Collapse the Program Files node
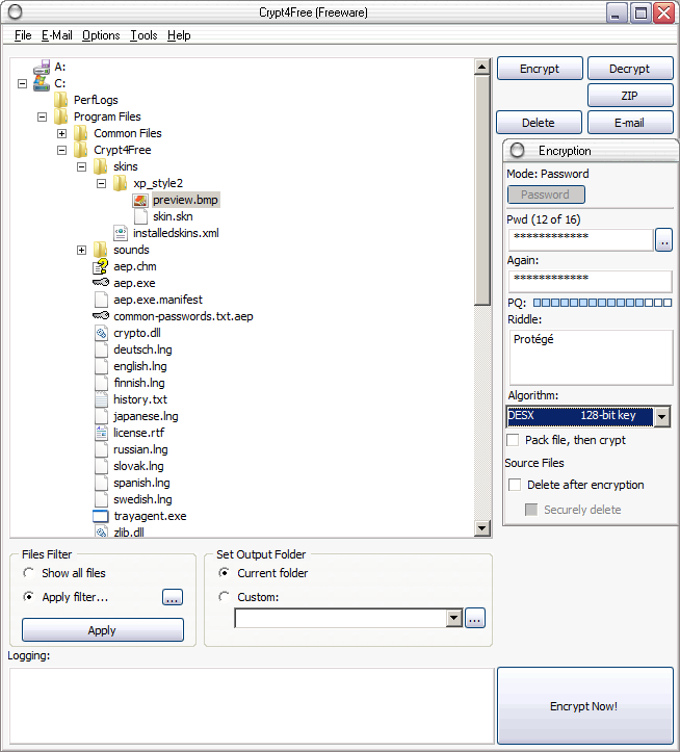The width and height of the screenshot is (680, 752). [x=42, y=117]
